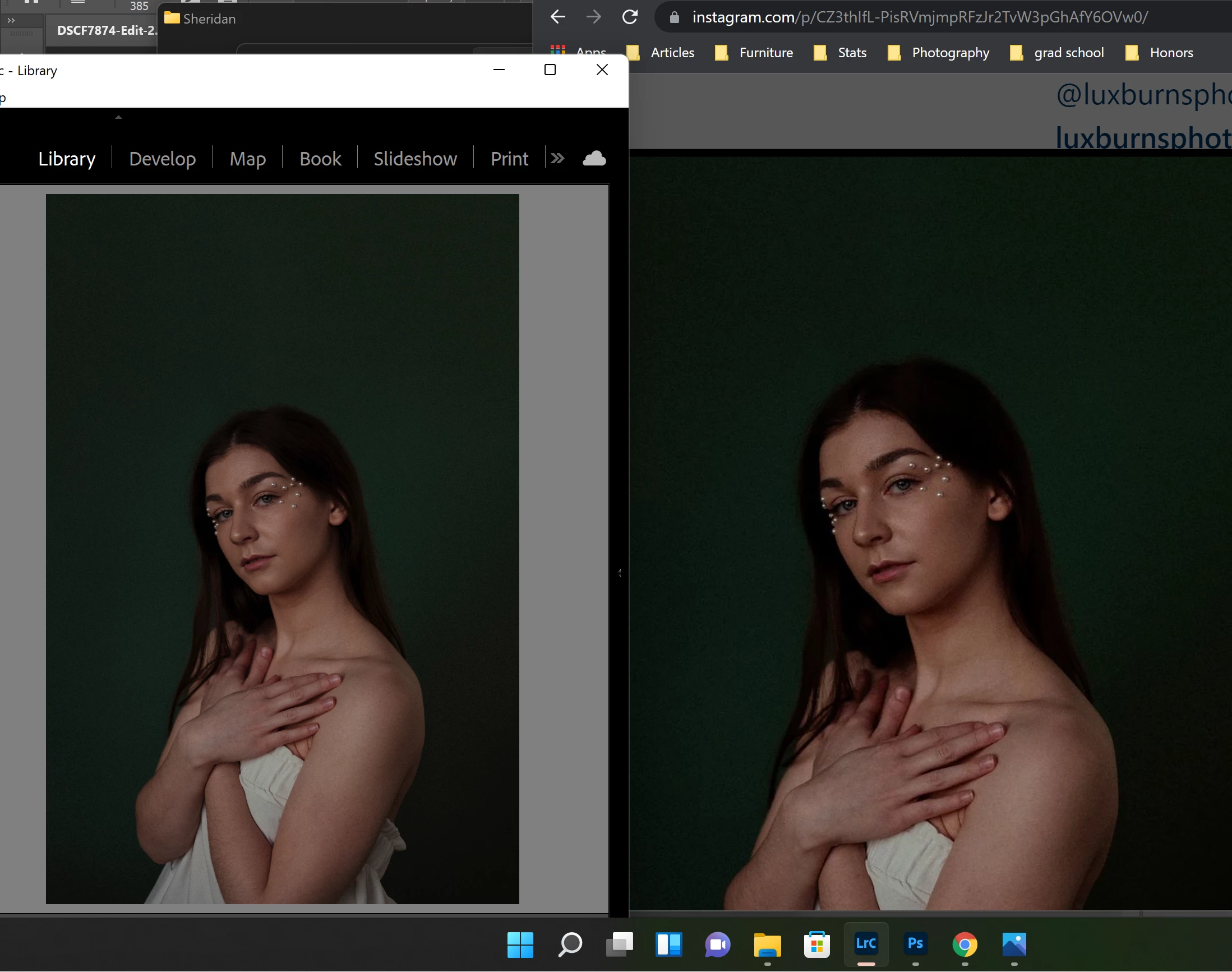Open the Book module
The image size is (1232, 972).
(320, 159)
